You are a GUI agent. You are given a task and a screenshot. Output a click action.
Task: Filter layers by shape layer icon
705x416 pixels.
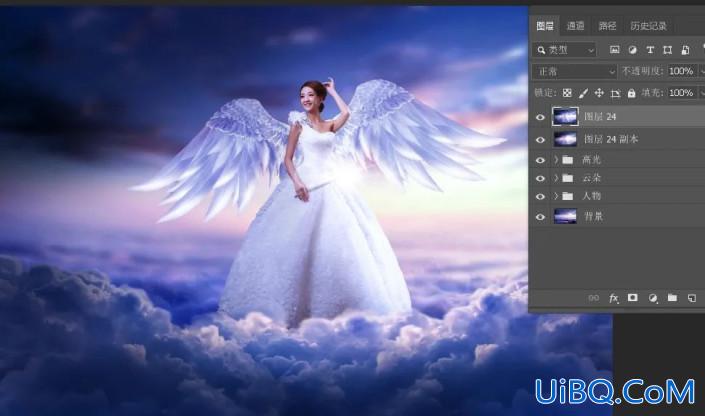click(667, 50)
